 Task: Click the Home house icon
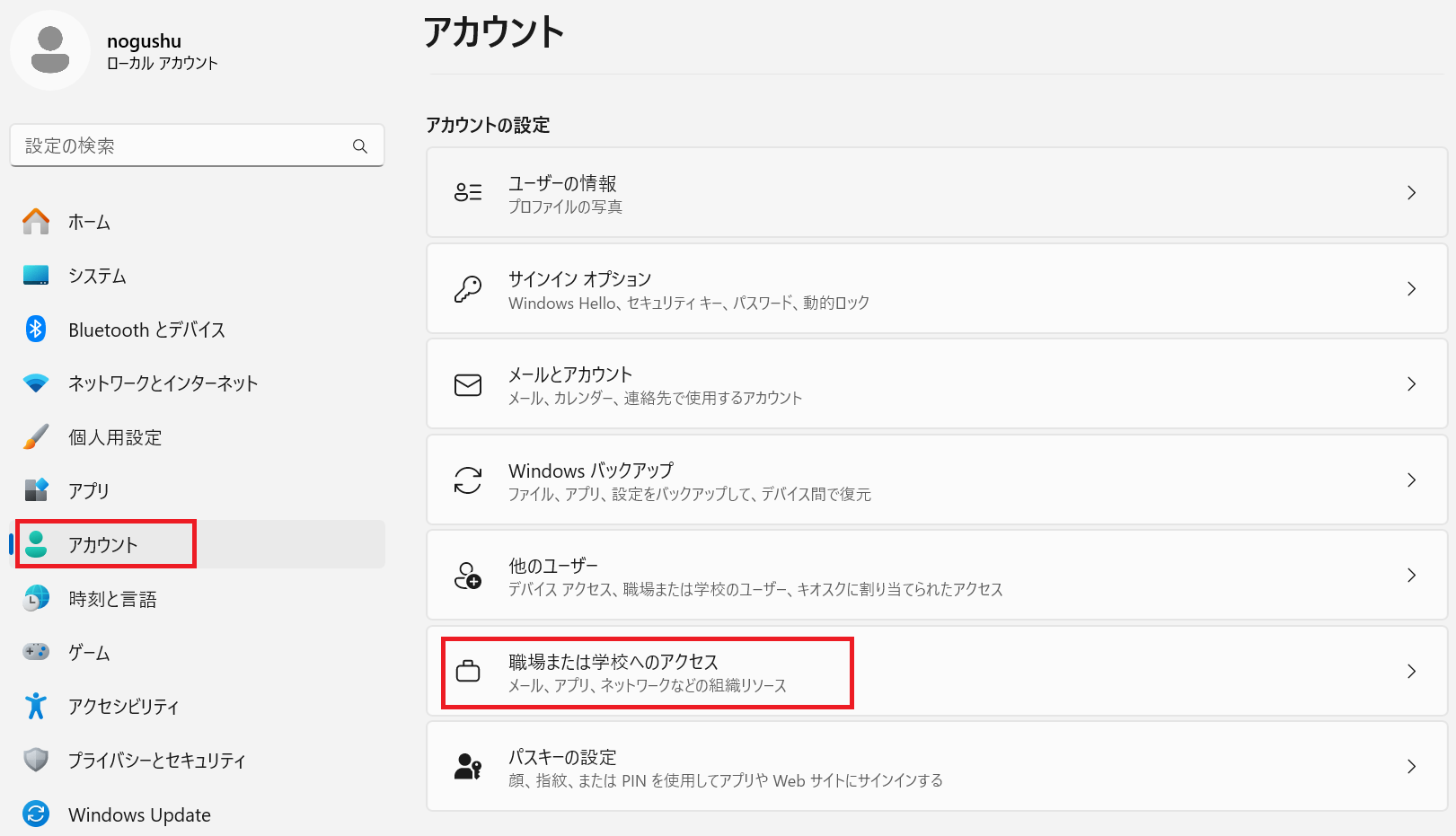click(x=36, y=221)
